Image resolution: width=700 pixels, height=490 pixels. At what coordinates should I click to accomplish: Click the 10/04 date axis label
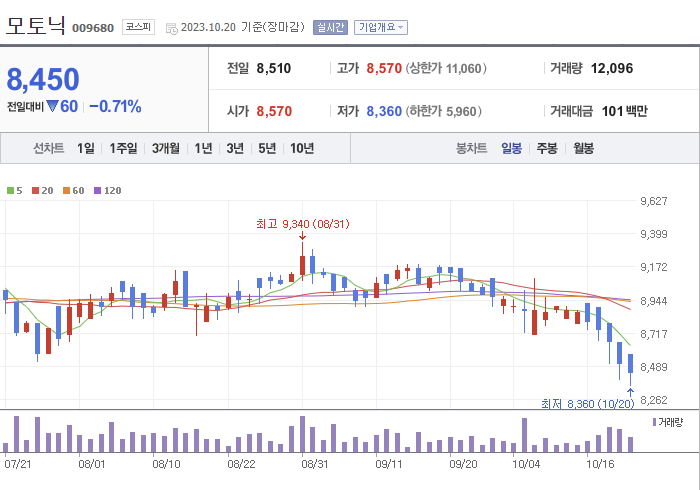(x=526, y=464)
